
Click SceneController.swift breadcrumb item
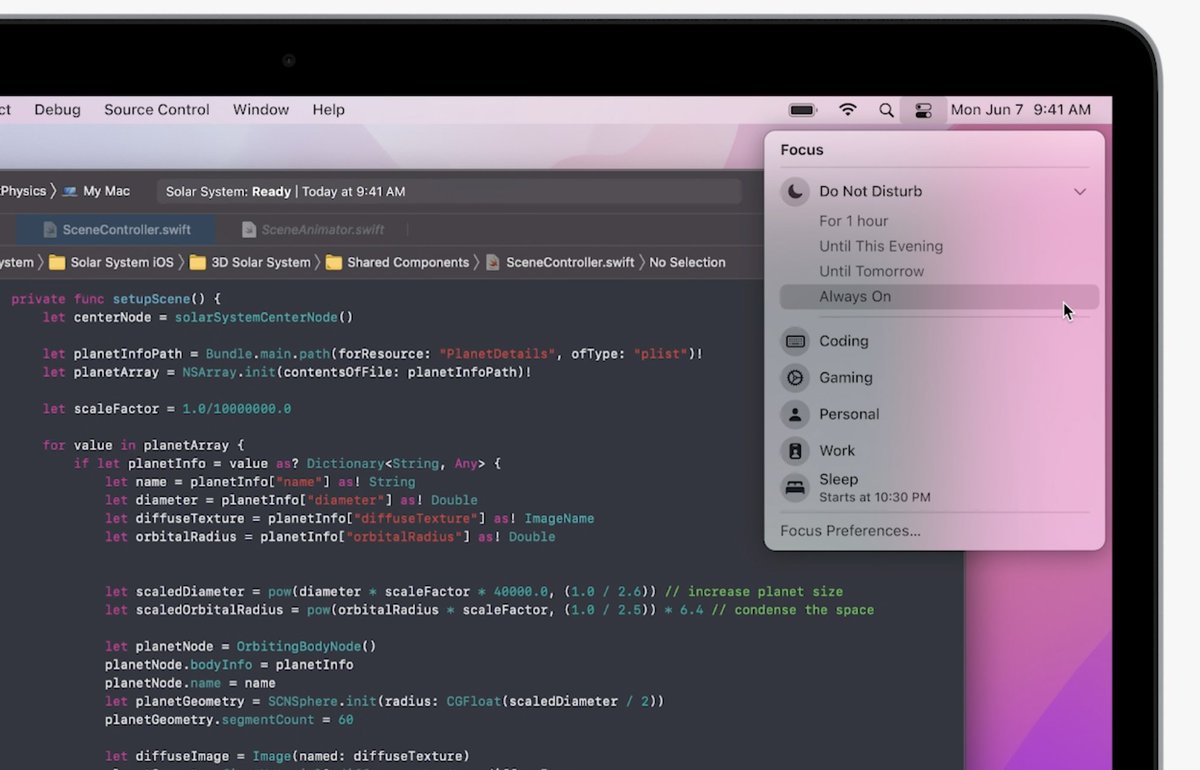pos(570,262)
